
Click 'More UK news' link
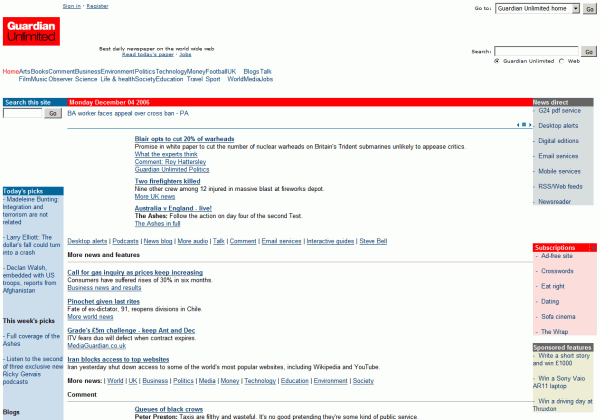pyautogui.click(x=155, y=197)
